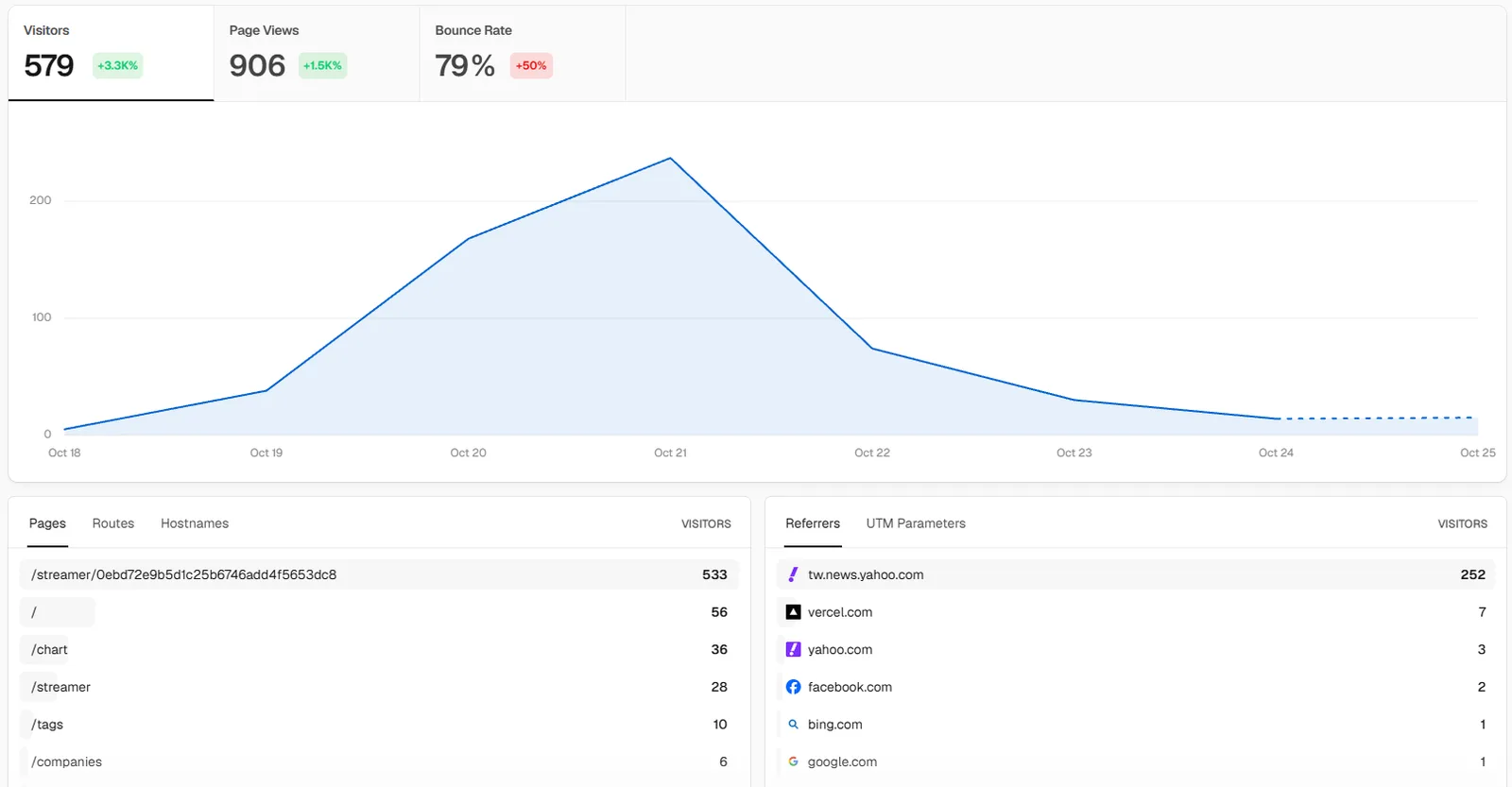Filter by tw.news.yahoo.com referrer
Screen dimensions: 1512x787
click(x=1136, y=574)
